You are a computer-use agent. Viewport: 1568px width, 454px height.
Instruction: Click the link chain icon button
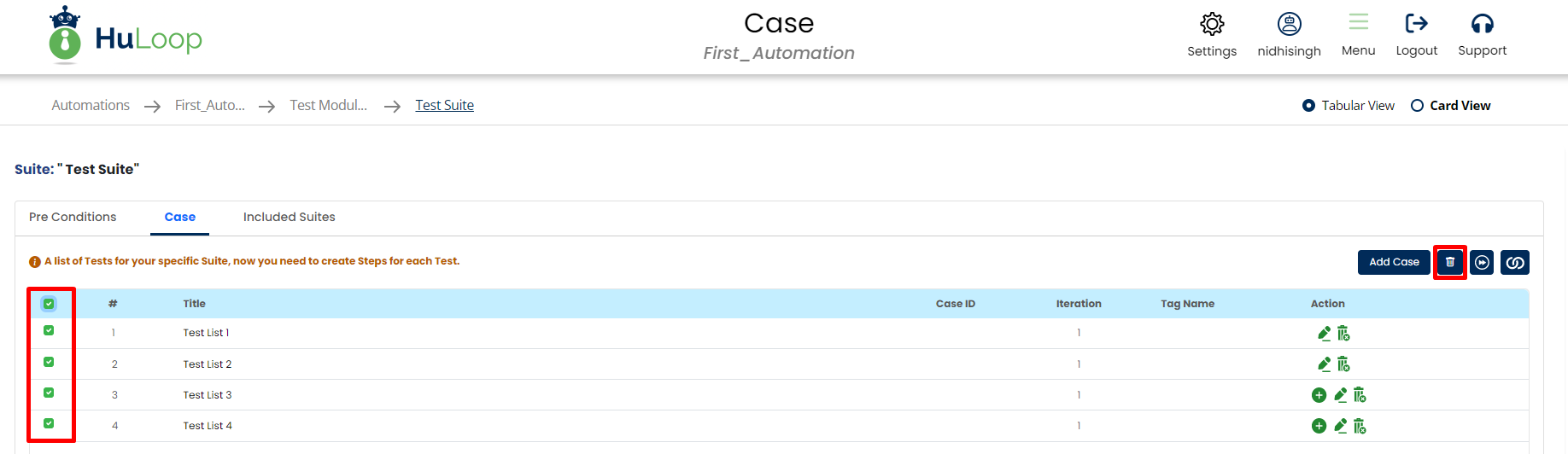pos(1514,262)
